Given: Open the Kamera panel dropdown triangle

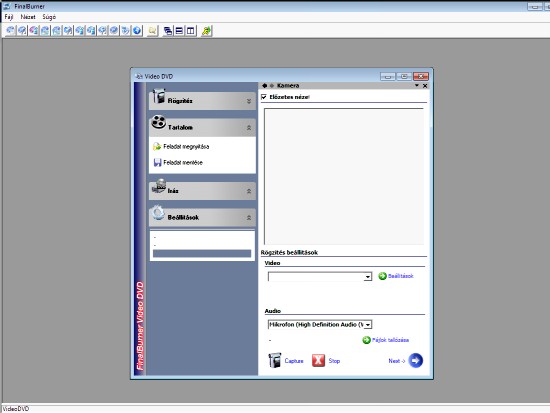Looking at the screenshot, I should pos(417,85).
